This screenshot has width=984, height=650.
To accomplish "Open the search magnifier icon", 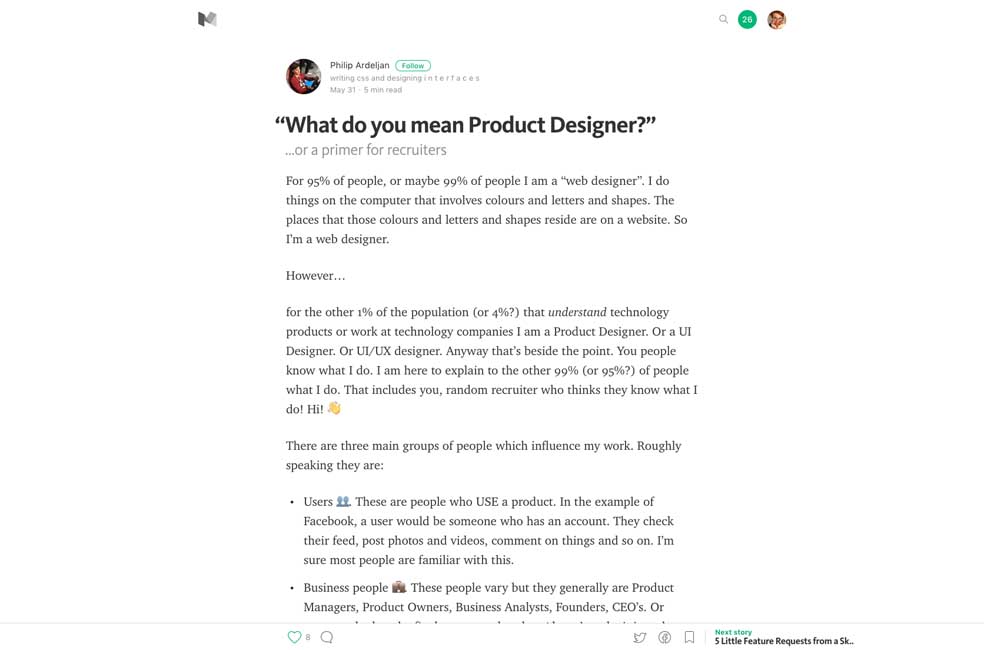I will (x=723, y=19).
